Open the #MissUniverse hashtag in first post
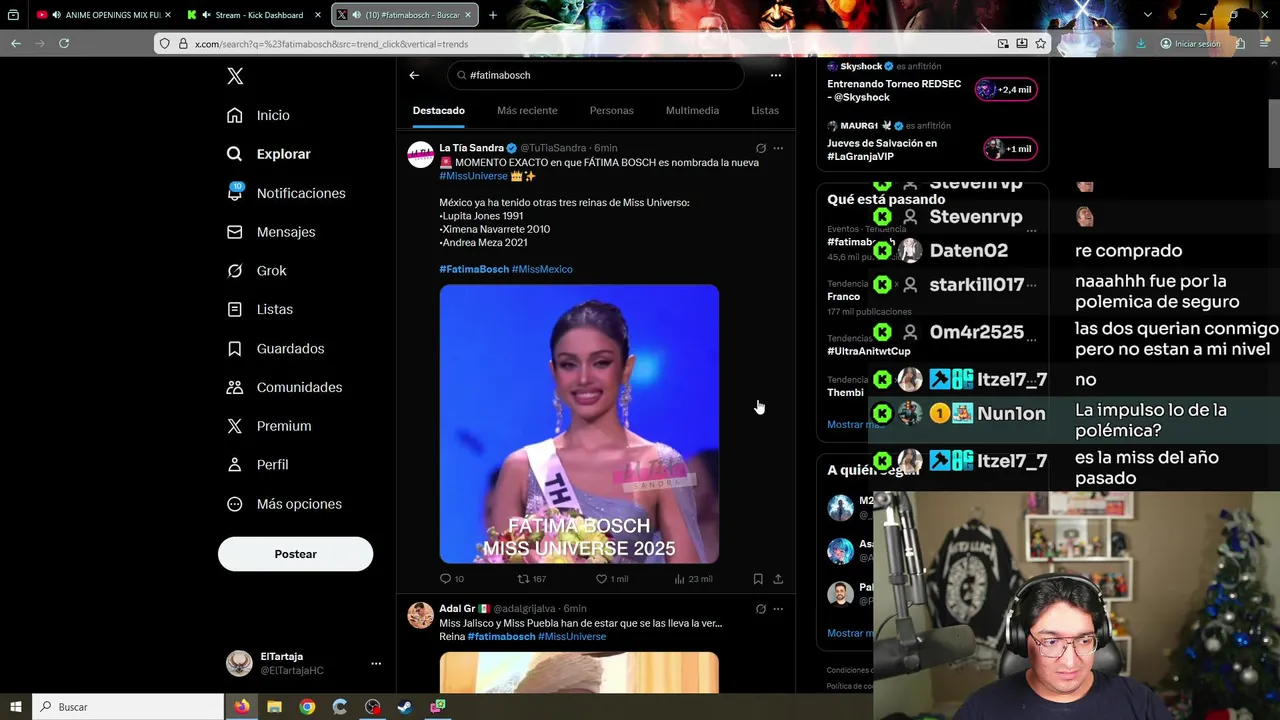 pos(473,176)
